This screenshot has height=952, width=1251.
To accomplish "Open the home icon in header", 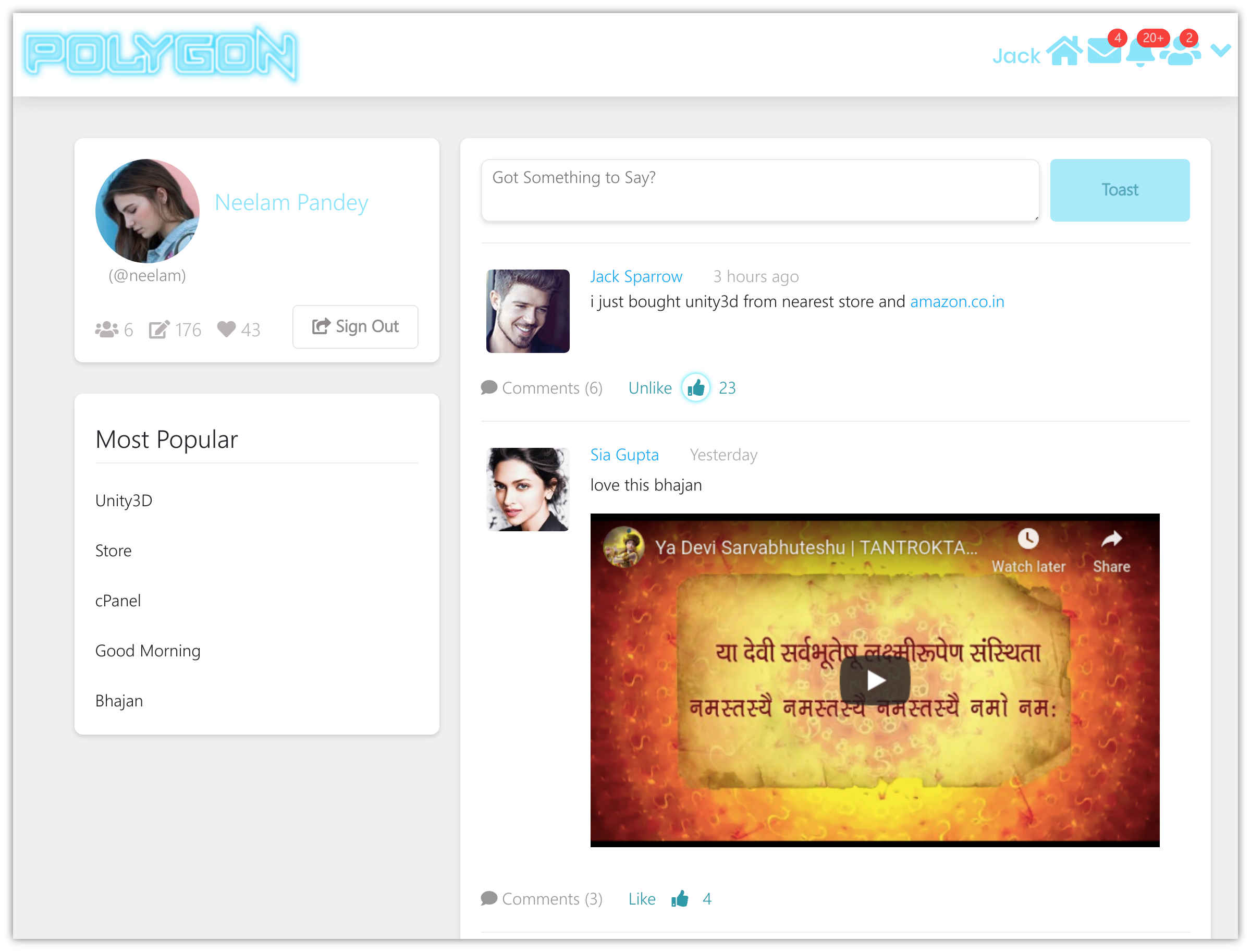I will tap(1064, 52).
